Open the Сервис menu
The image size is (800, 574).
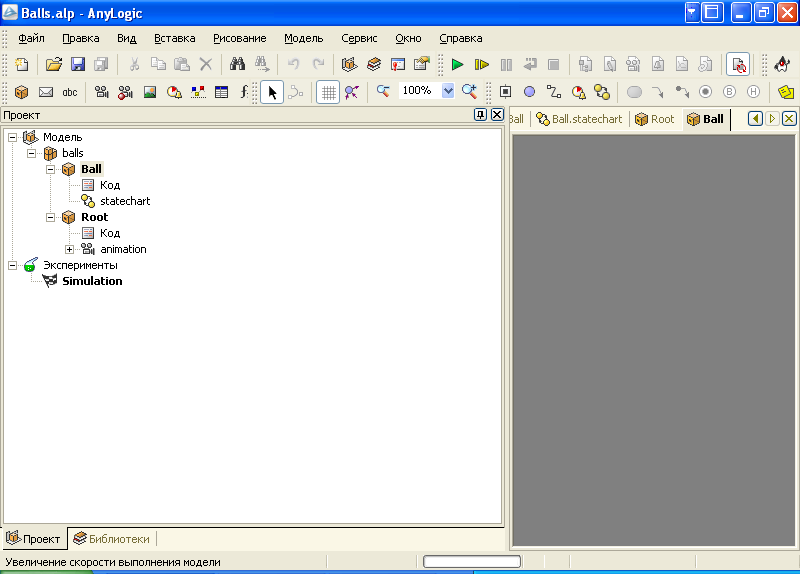point(359,38)
